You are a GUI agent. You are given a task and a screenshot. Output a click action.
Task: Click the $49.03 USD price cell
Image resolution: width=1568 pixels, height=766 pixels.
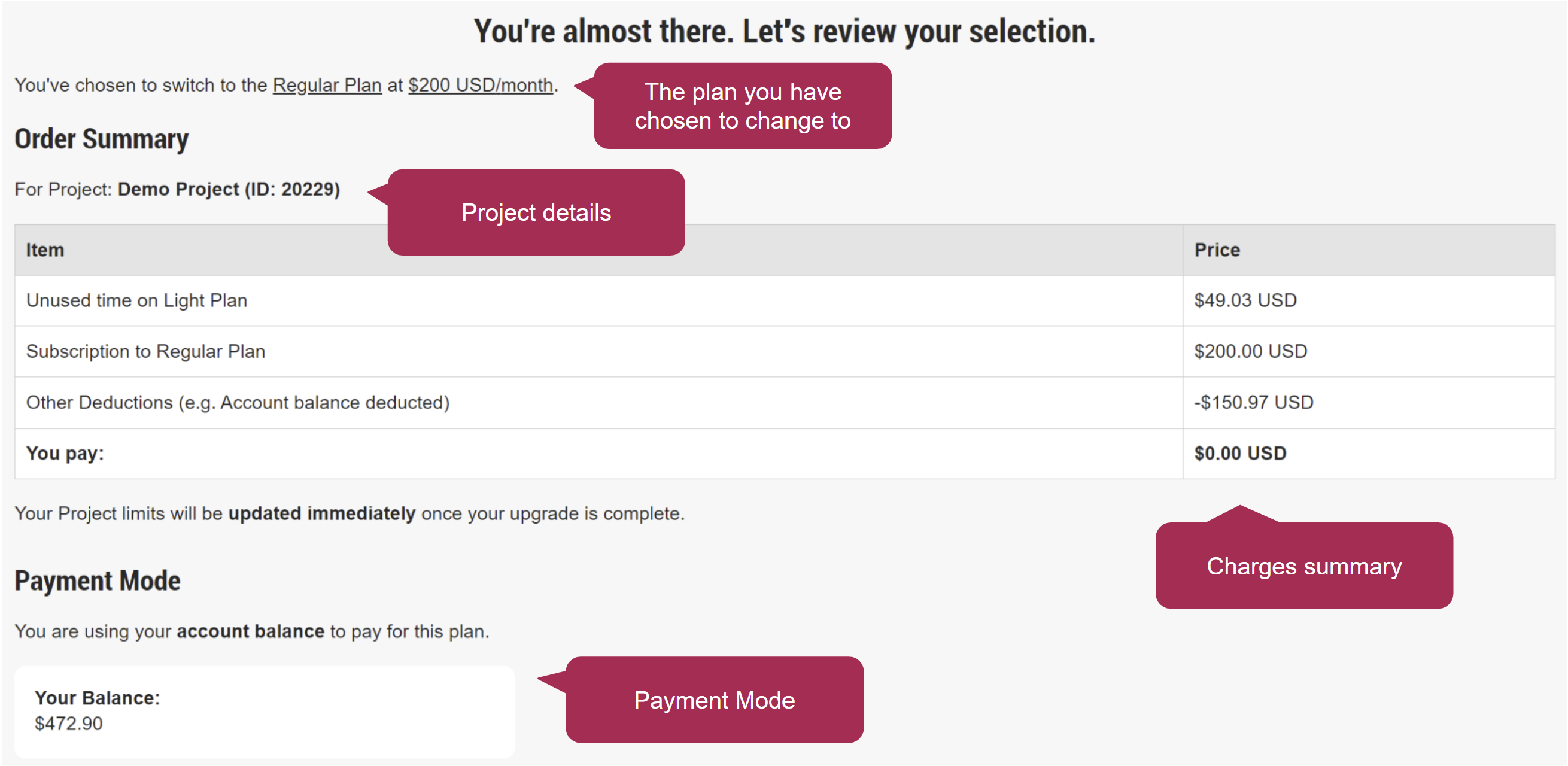pyautogui.click(x=1243, y=300)
